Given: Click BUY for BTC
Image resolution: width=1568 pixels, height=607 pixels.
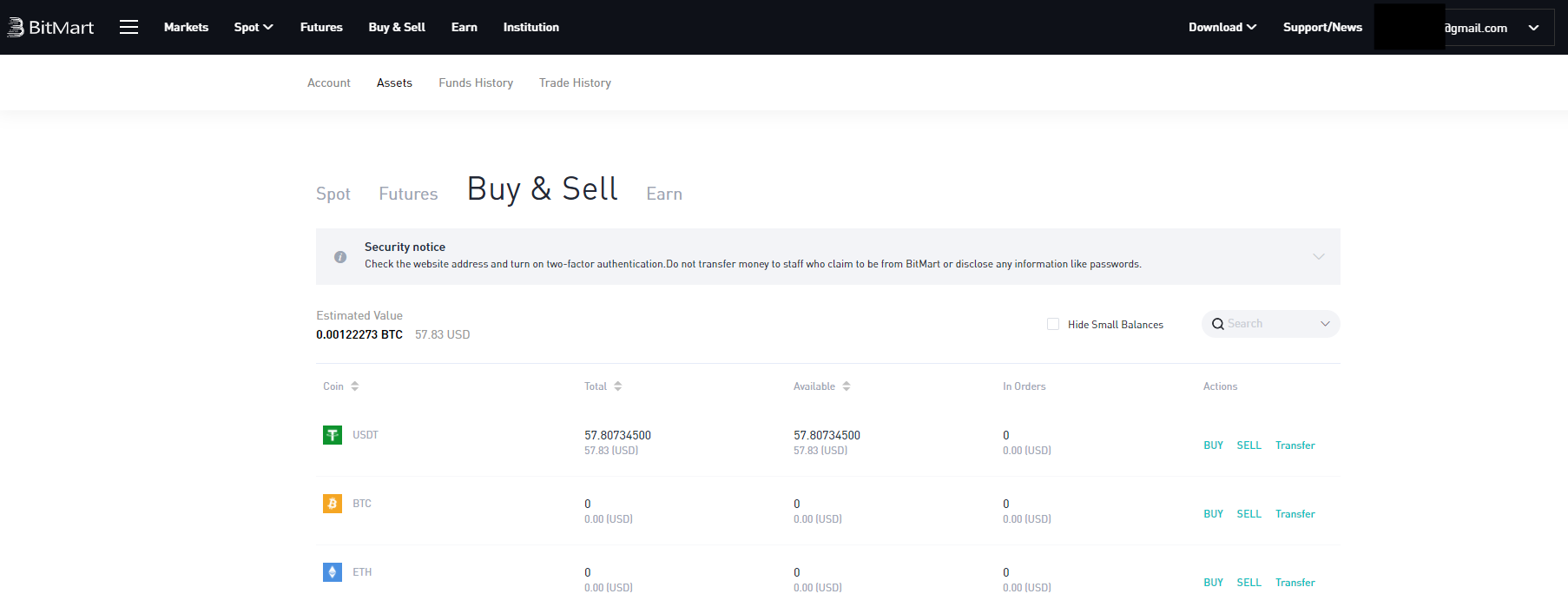Looking at the screenshot, I should click(1213, 514).
